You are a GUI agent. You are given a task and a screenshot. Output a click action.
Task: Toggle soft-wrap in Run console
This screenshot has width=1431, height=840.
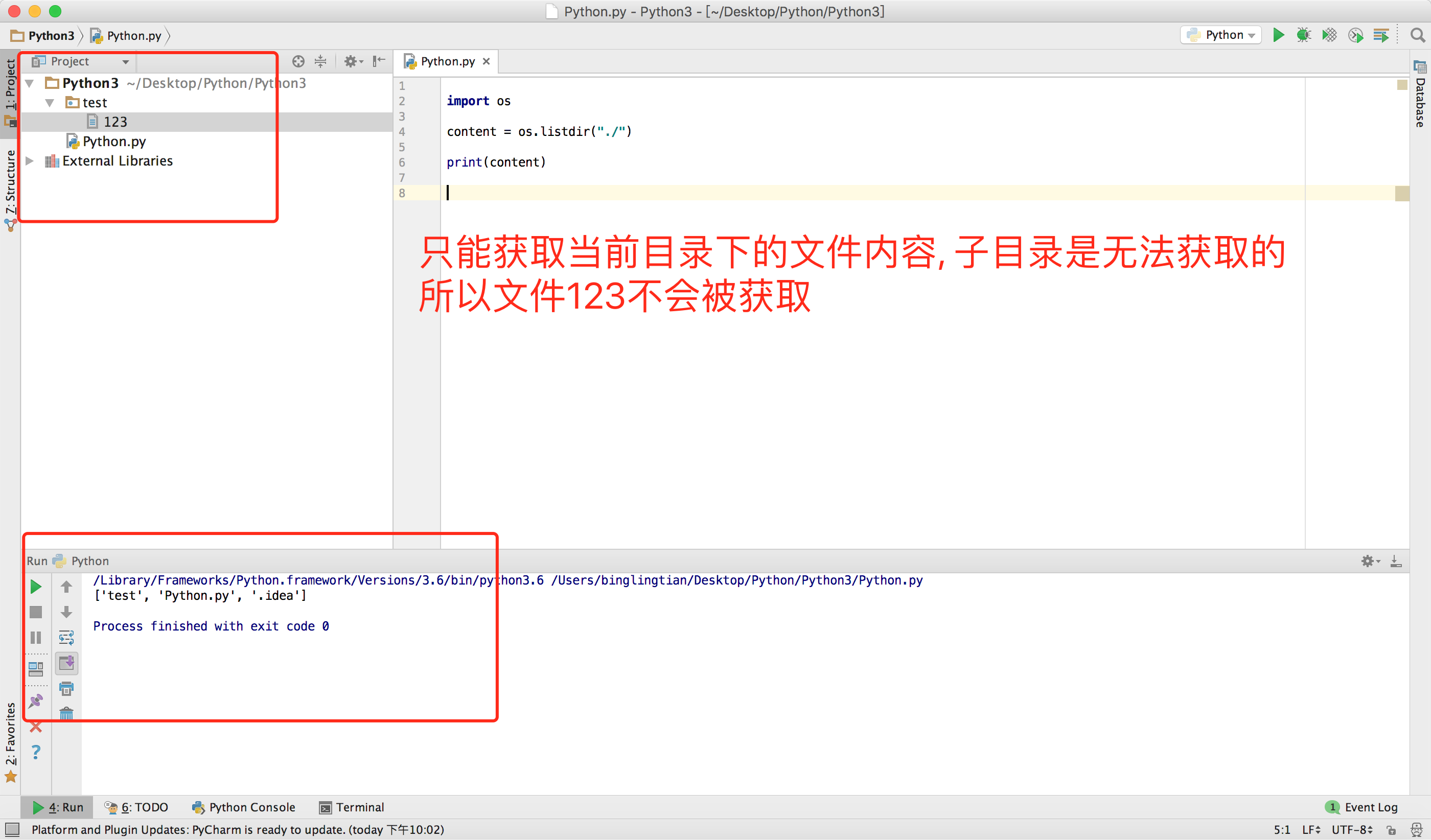coord(66,637)
